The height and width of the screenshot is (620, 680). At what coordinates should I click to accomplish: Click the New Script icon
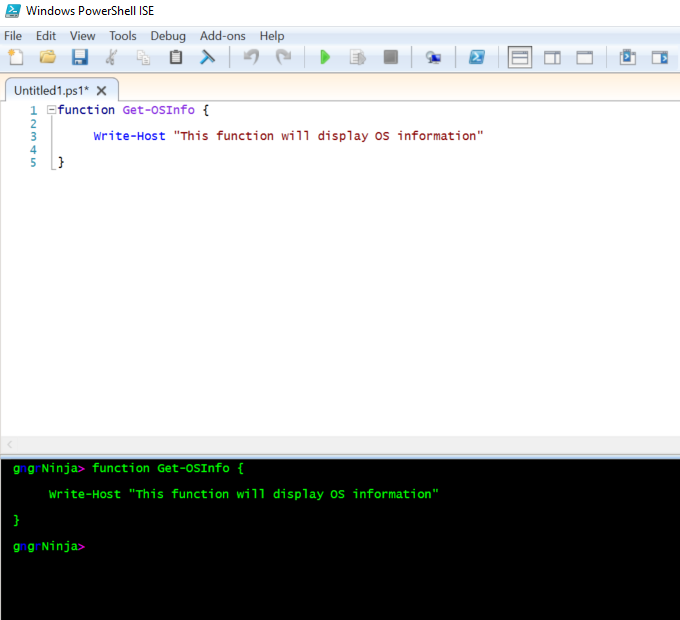click(x=16, y=58)
